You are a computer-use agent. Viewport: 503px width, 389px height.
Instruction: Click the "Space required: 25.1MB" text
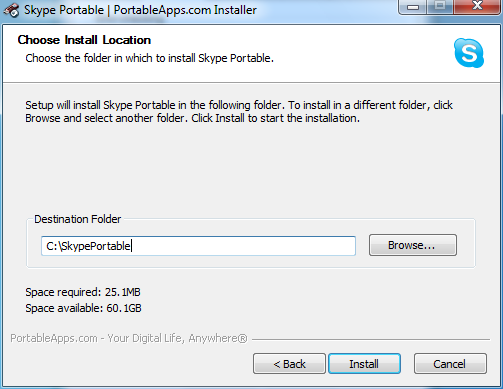83,292
